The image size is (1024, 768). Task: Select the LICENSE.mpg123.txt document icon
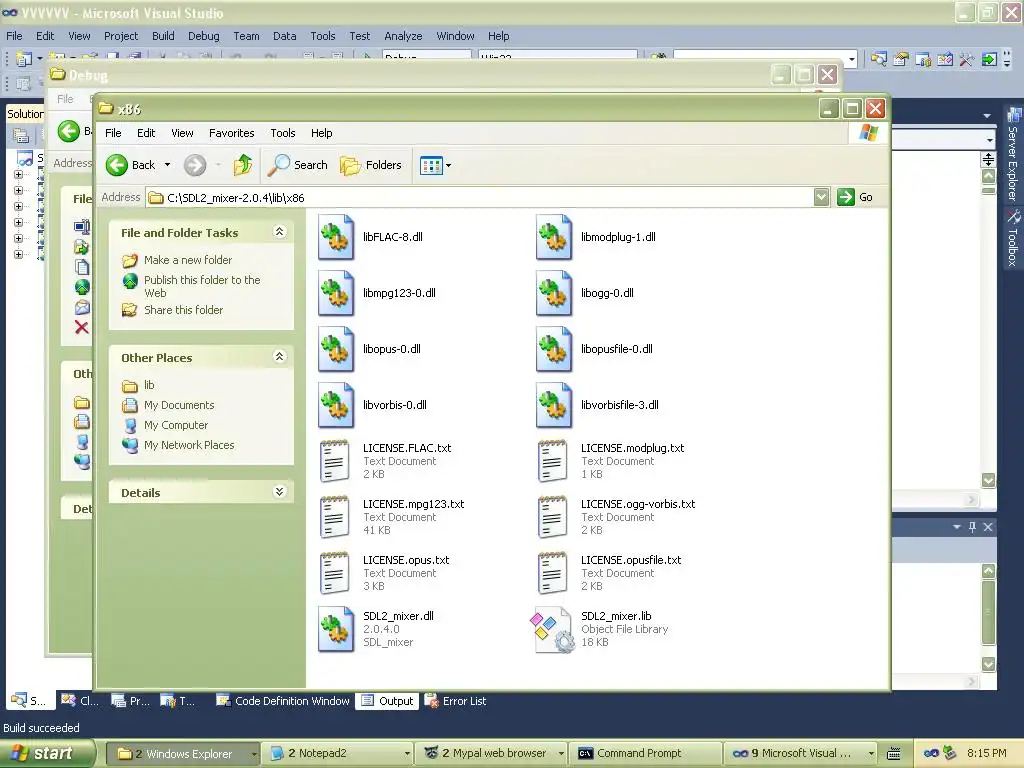(x=334, y=517)
